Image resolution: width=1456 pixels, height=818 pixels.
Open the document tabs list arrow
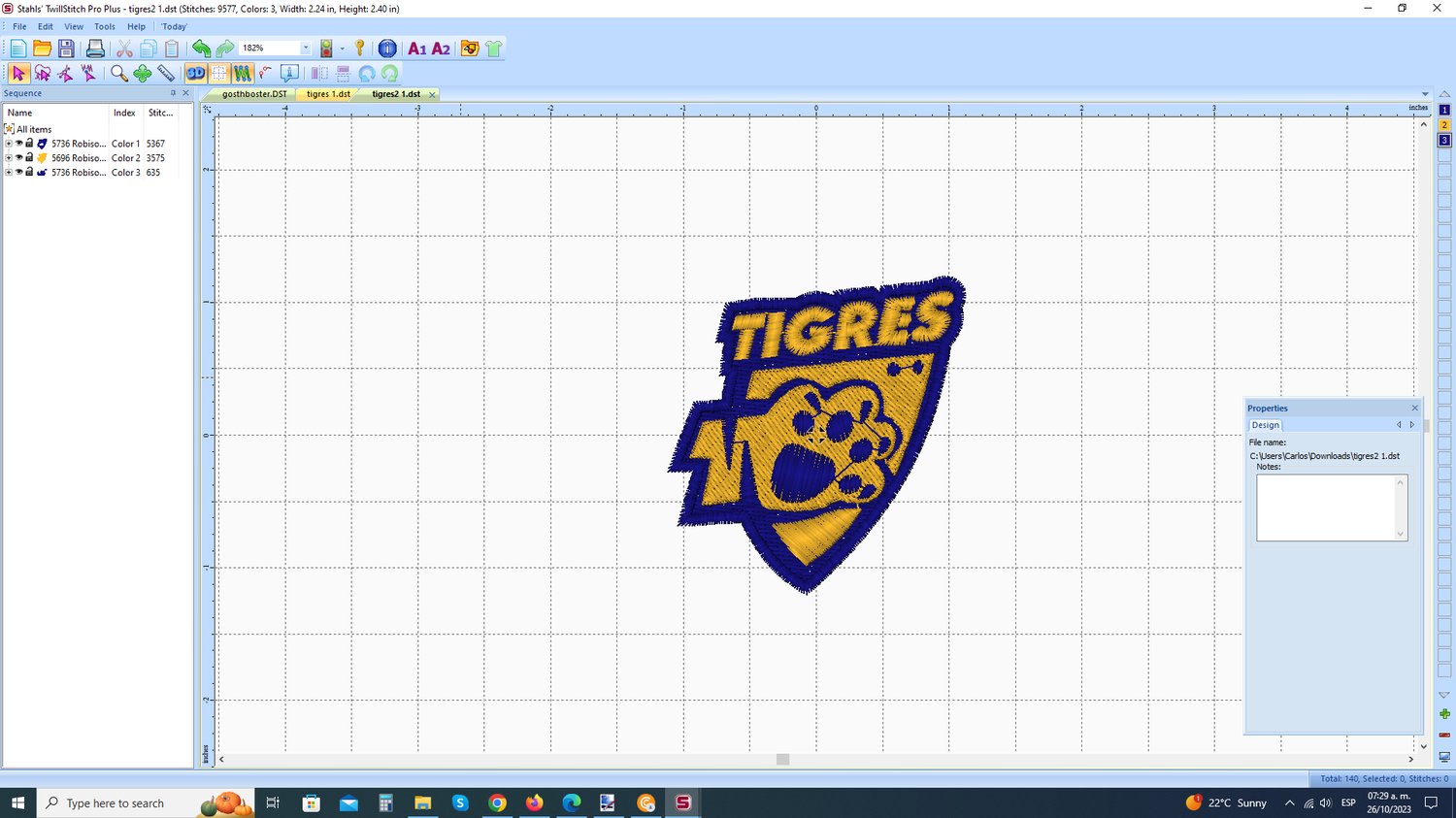1425,94
